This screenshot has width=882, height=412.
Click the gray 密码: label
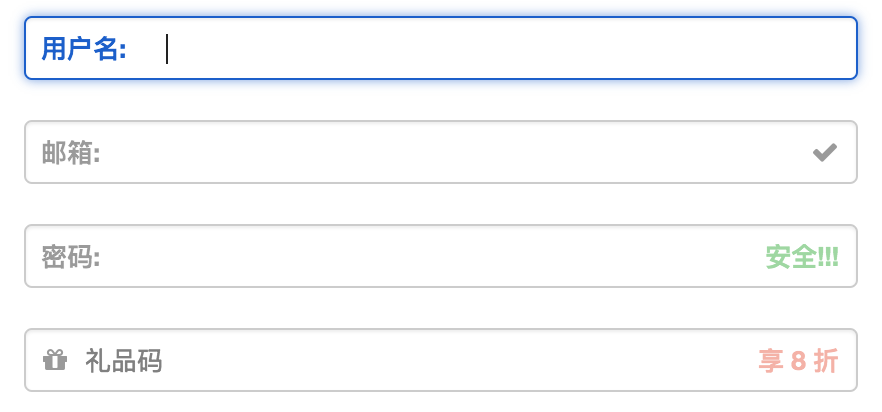71,257
